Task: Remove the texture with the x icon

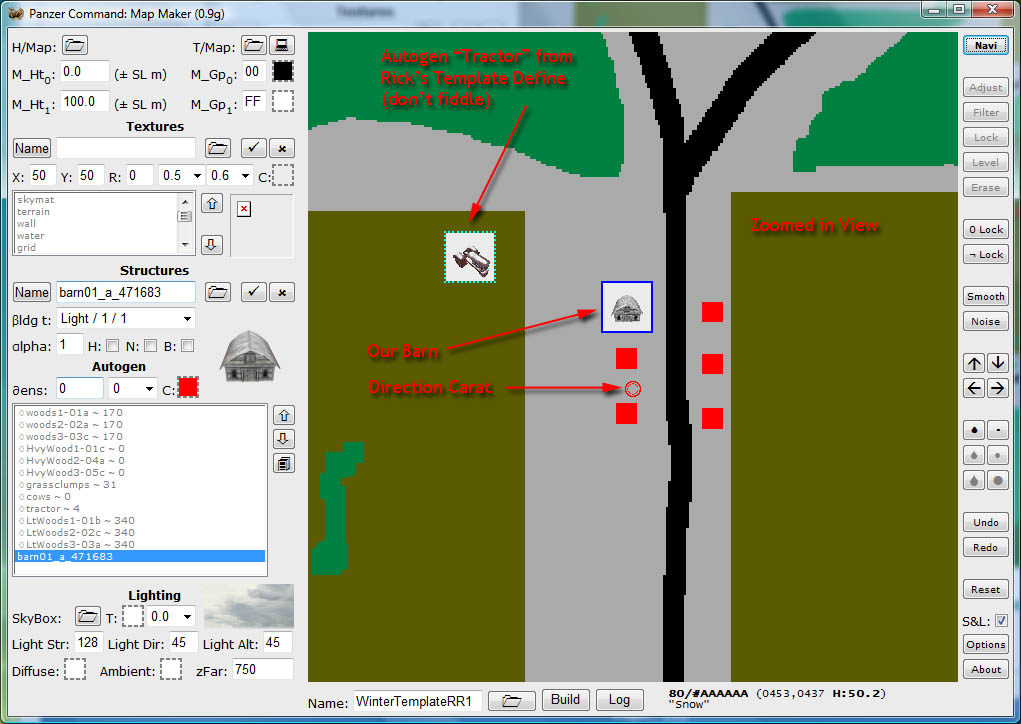Action: click(x=282, y=148)
